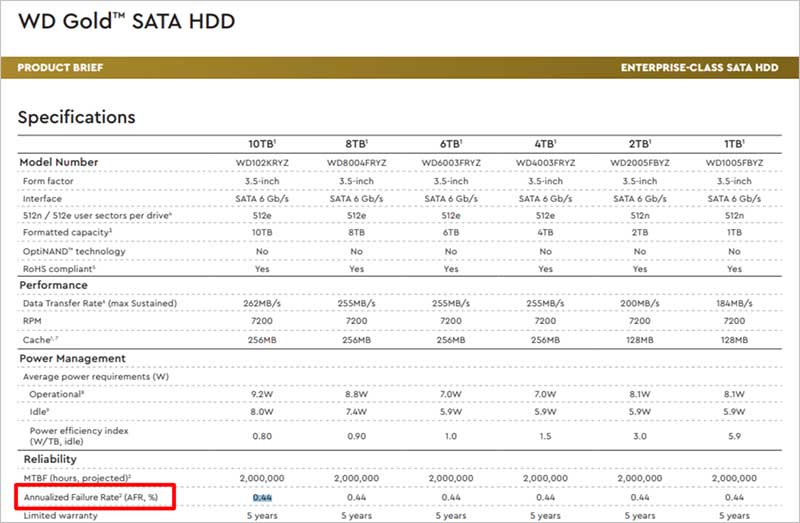This screenshot has width=800, height=523.
Task: Select the 10TB column header
Action: click(262, 144)
